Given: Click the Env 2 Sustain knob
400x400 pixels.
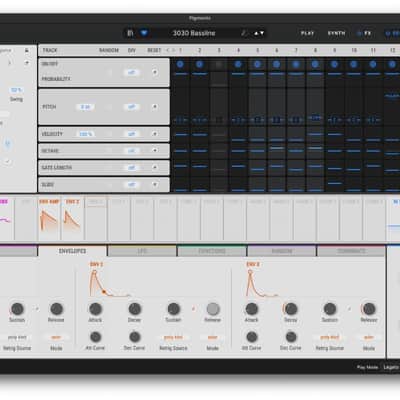Looking at the screenshot, I should click(173, 309).
